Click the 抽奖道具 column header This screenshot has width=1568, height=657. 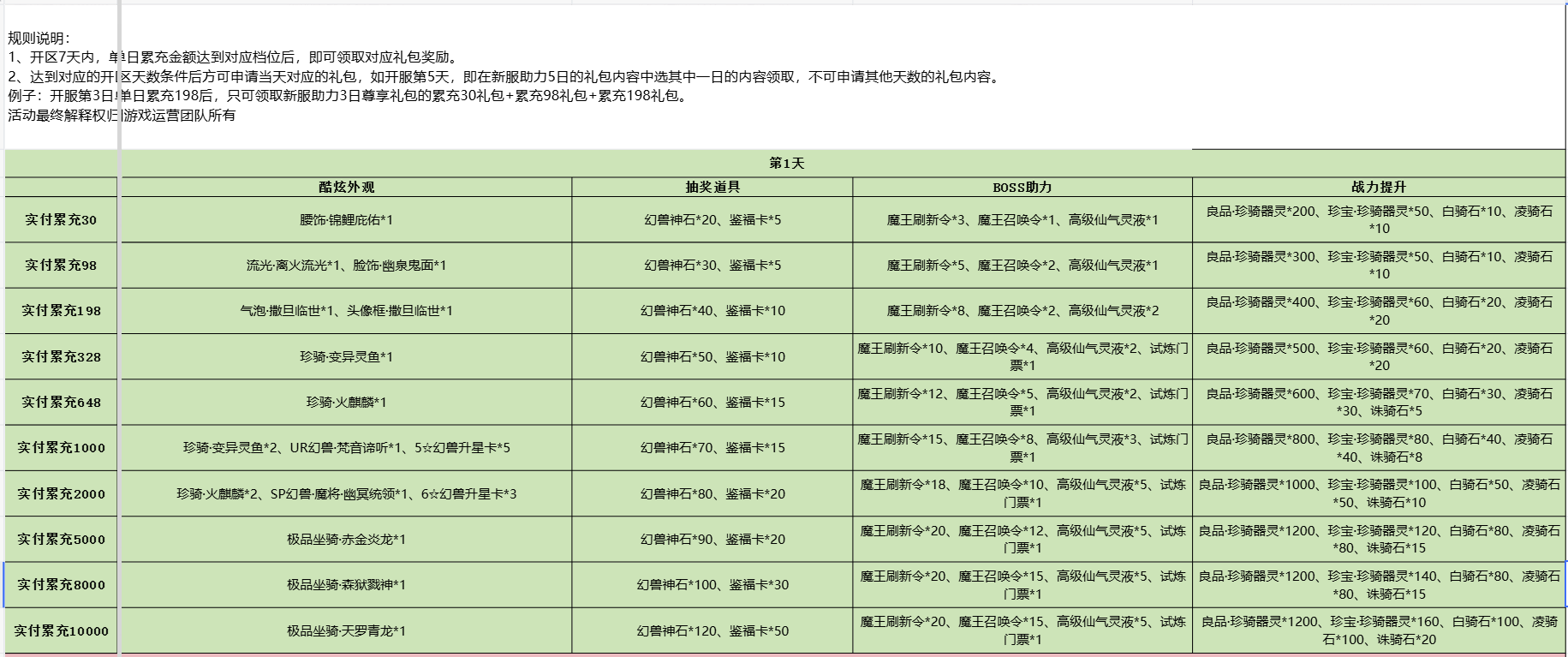tap(712, 187)
